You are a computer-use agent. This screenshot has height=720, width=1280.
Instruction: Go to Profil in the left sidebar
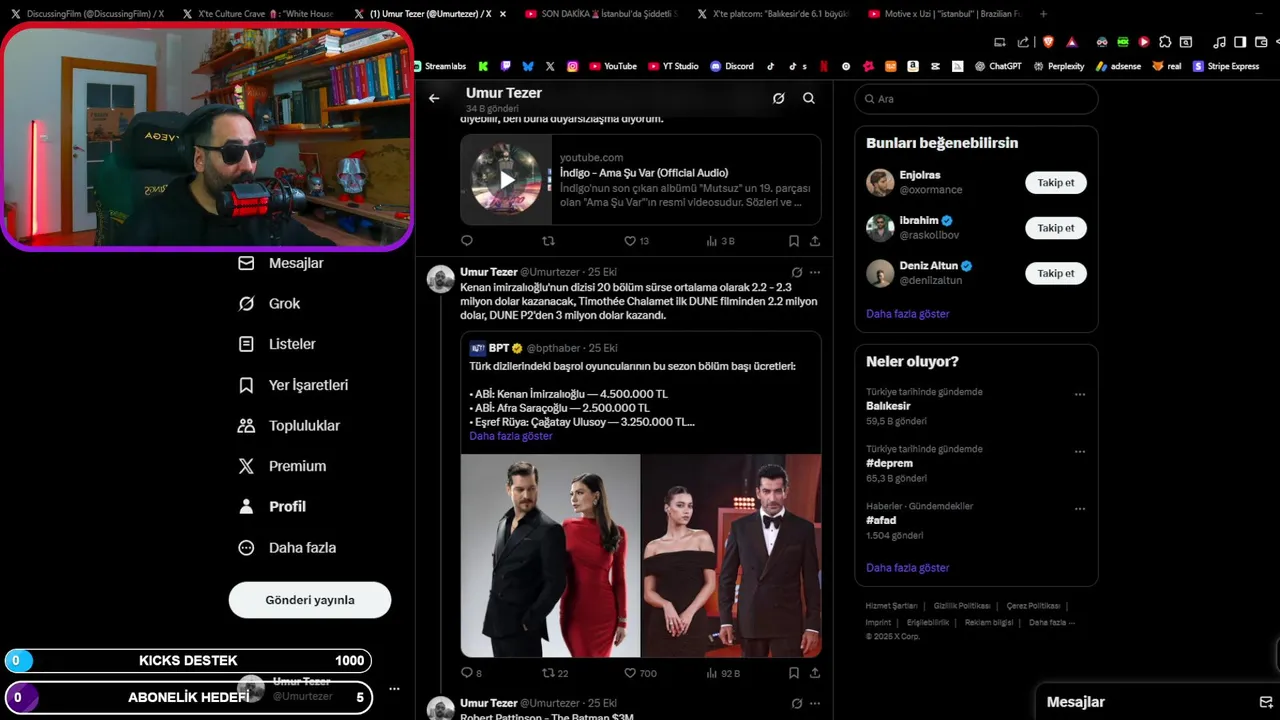(x=272, y=507)
